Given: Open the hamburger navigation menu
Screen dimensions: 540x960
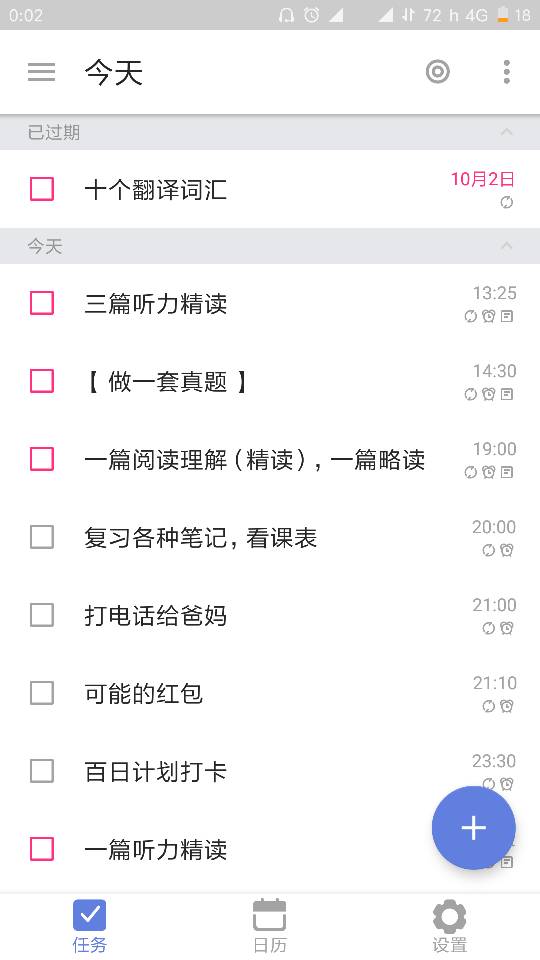Looking at the screenshot, I should (x=42, y=72).
